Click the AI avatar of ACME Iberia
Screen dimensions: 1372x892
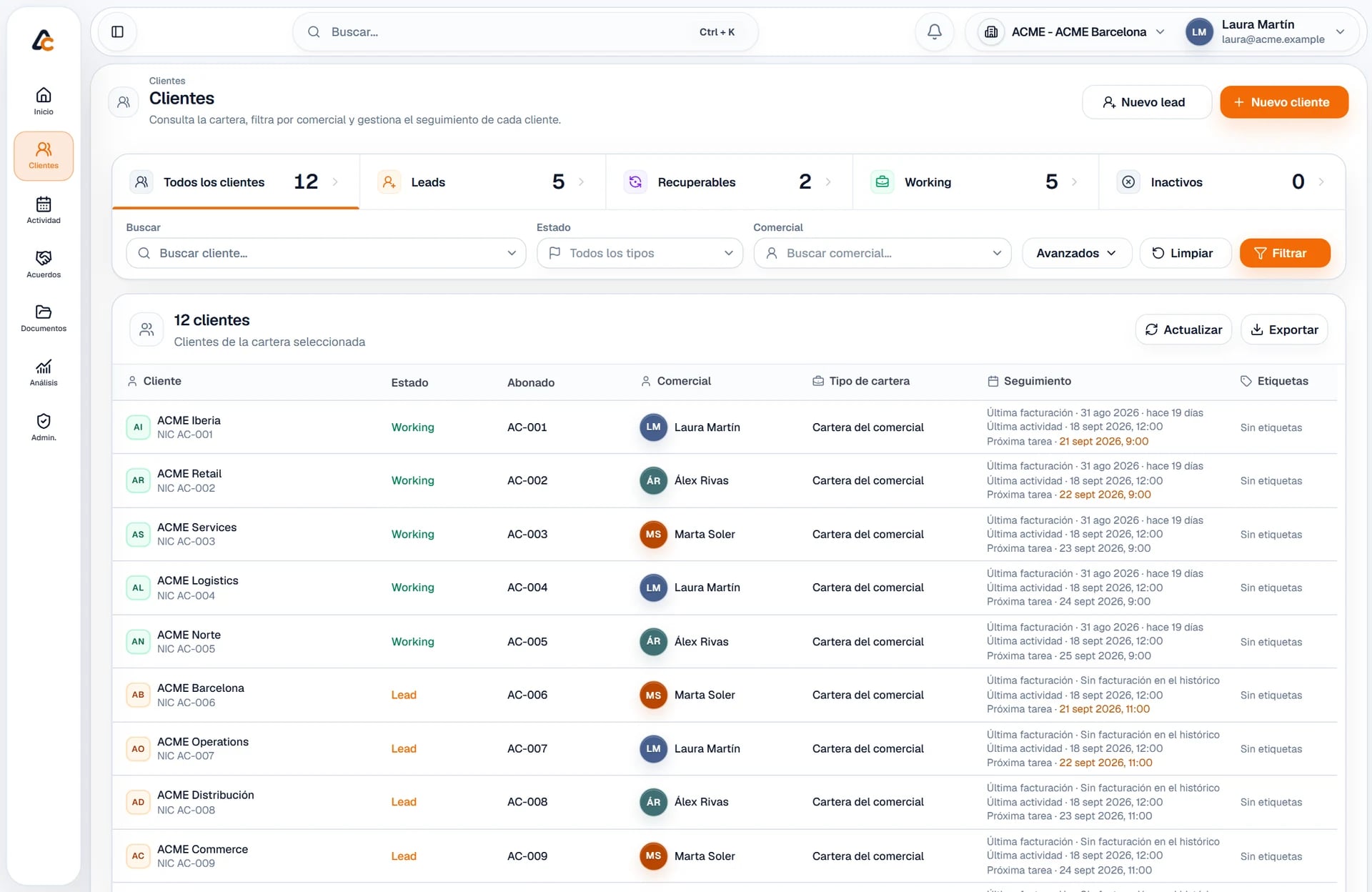click(x=138, y=427)
